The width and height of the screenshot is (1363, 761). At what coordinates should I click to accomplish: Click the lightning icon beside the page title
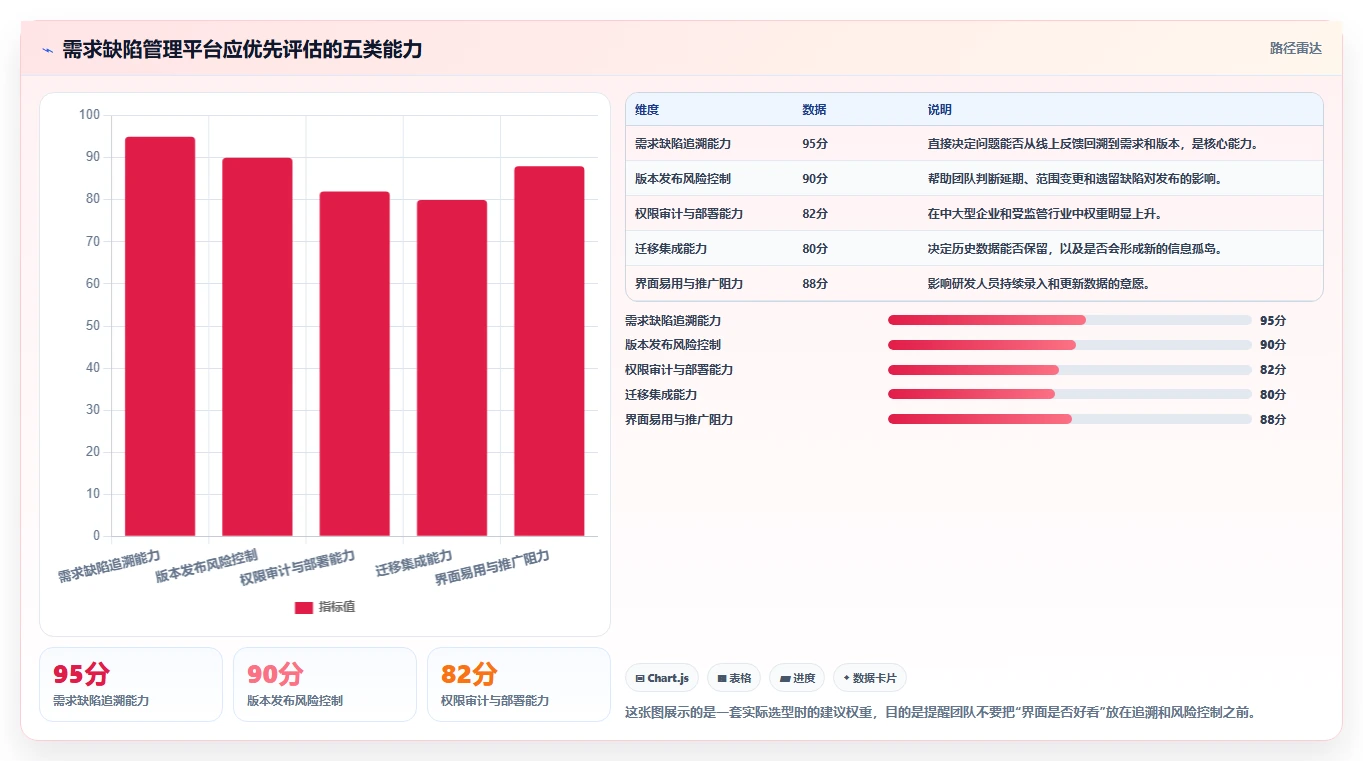pos(48,50)
